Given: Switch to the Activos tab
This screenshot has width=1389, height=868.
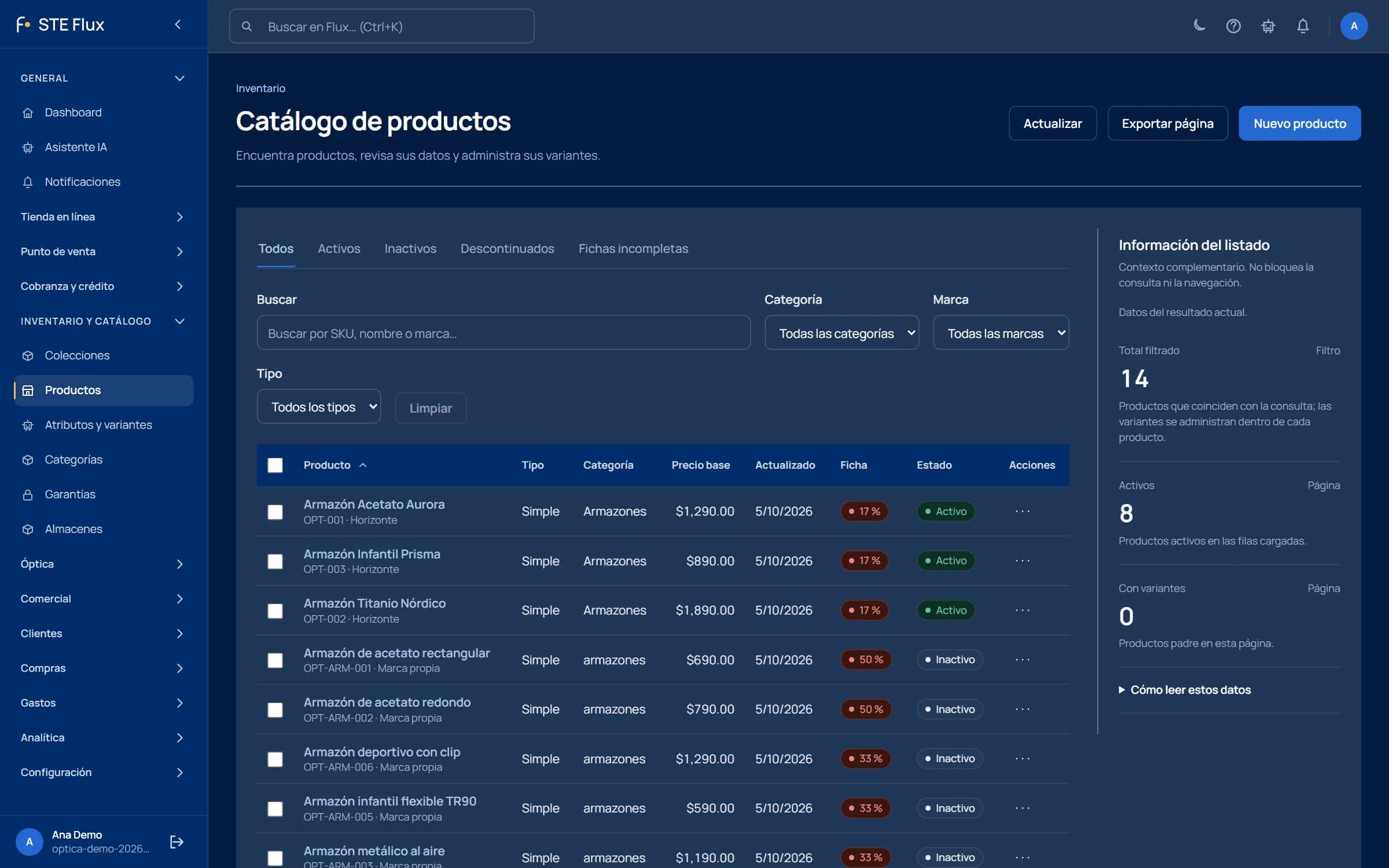Looking at the screenshot, I should coord(339,249).
